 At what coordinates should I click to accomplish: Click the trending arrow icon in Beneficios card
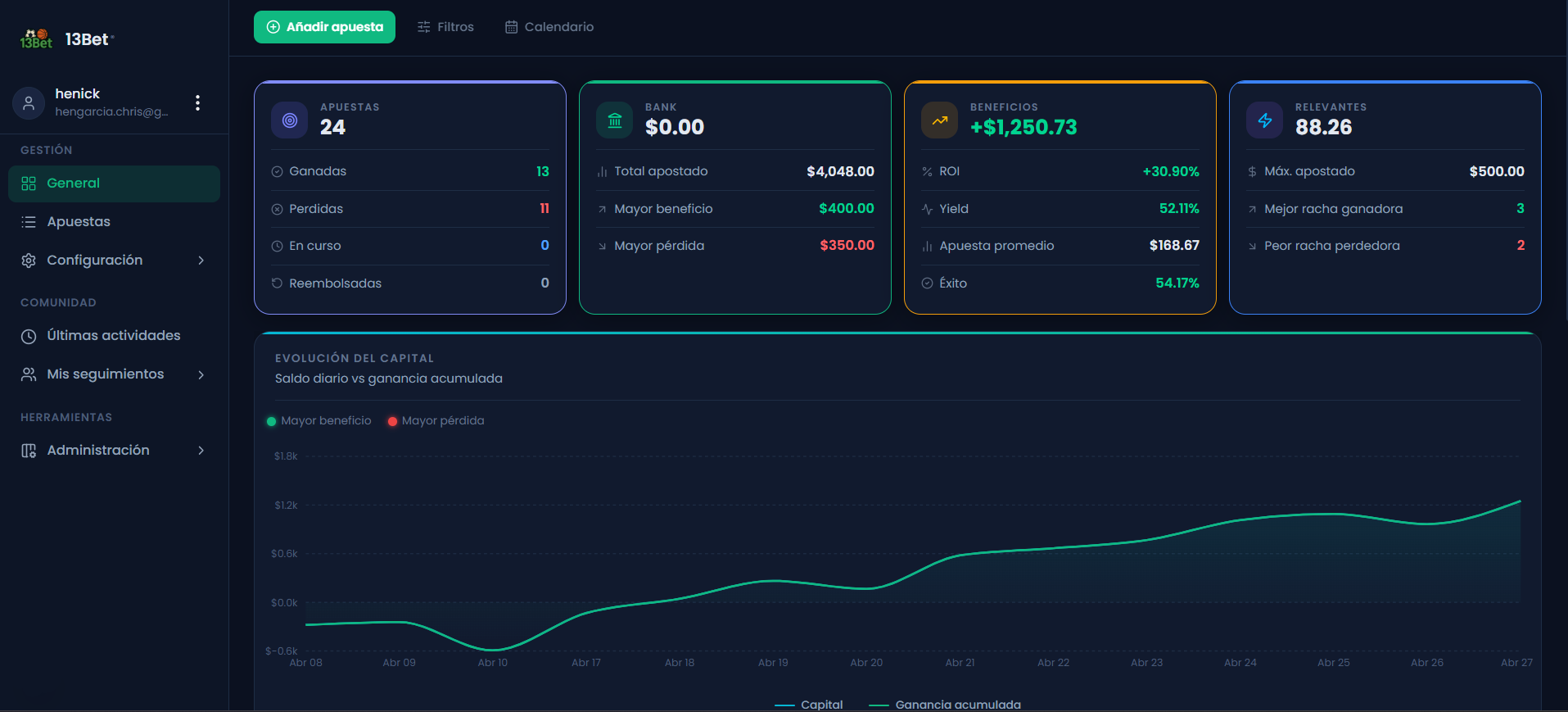[x=939, y=120]
